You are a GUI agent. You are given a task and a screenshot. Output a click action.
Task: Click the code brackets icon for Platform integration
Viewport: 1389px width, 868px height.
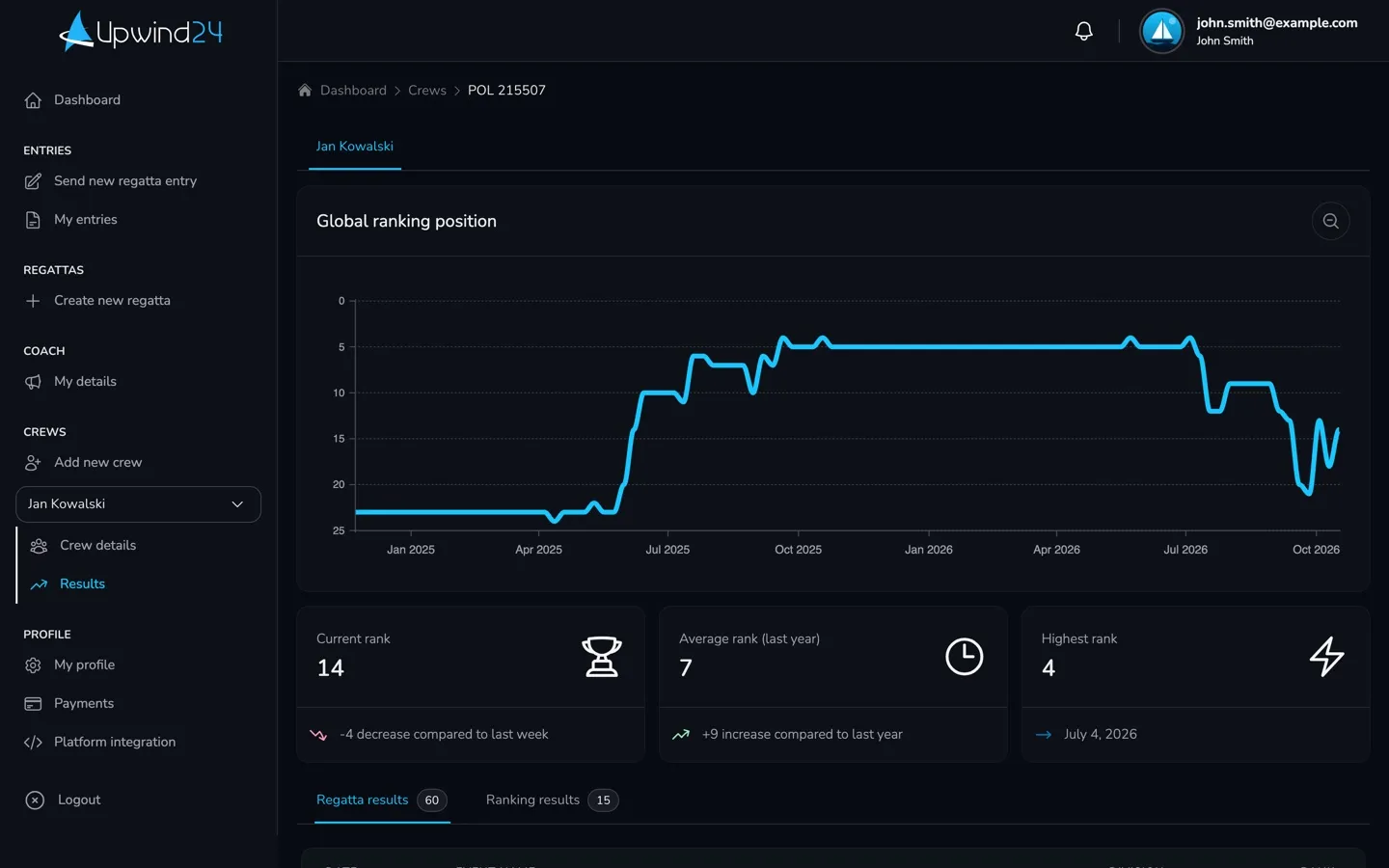click(33, 743)
